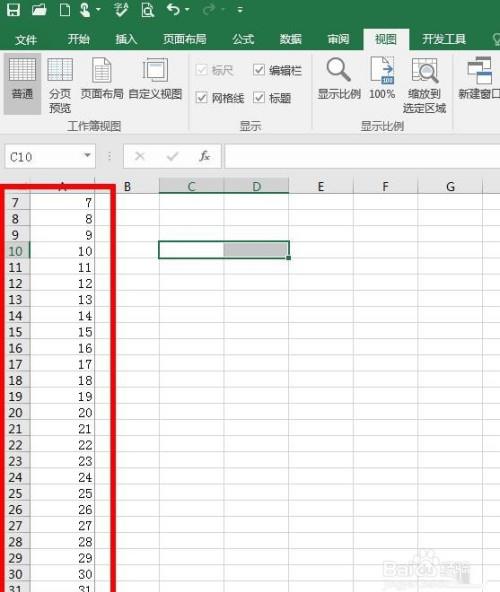Click the highlighted cell D10
The image size is (500, 592).
coord(256,250)
